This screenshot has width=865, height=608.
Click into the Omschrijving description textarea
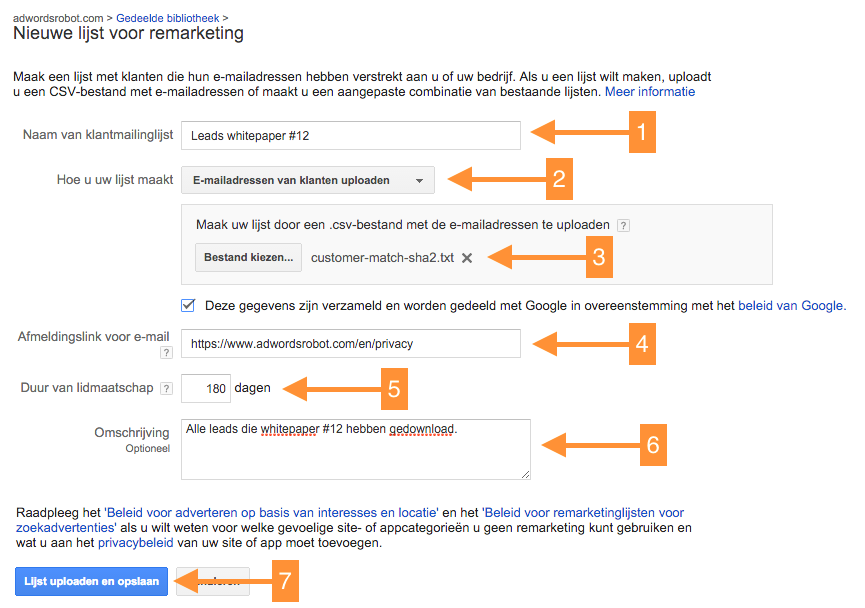coord(355,448)
